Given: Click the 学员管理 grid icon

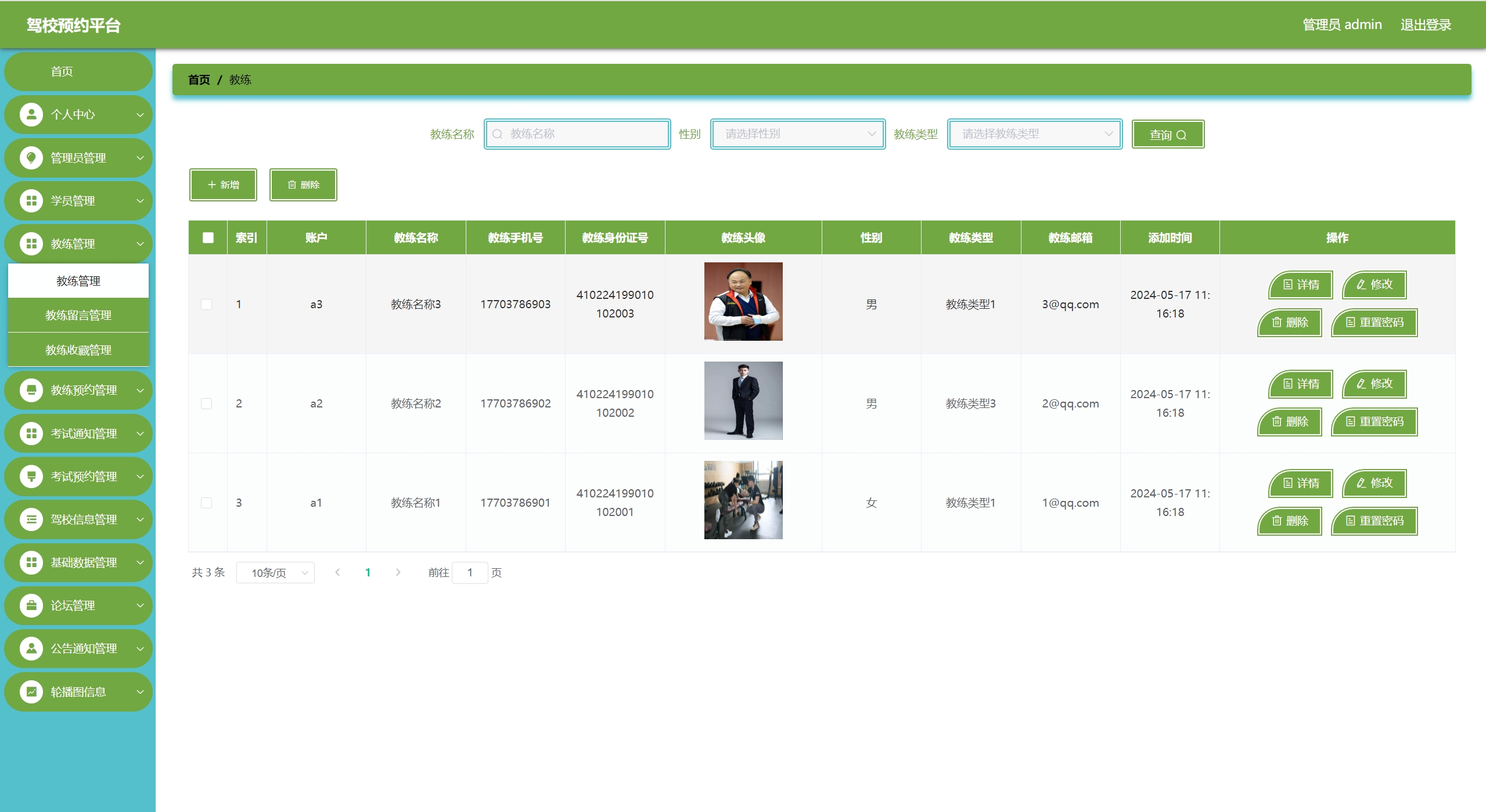Looking at the screenshot, I should point(31,201).
